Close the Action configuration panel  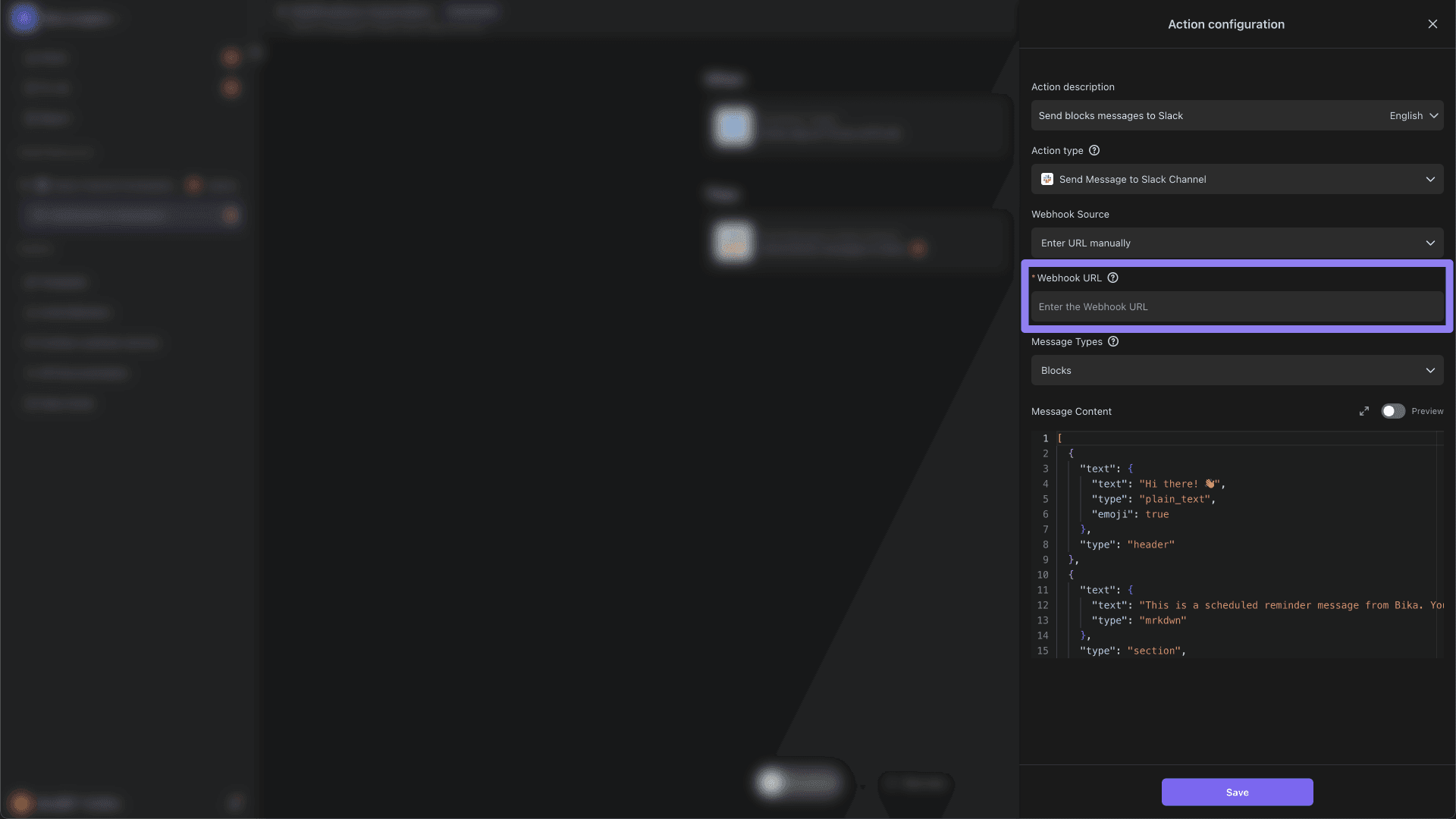click(x=1432, y=24)
